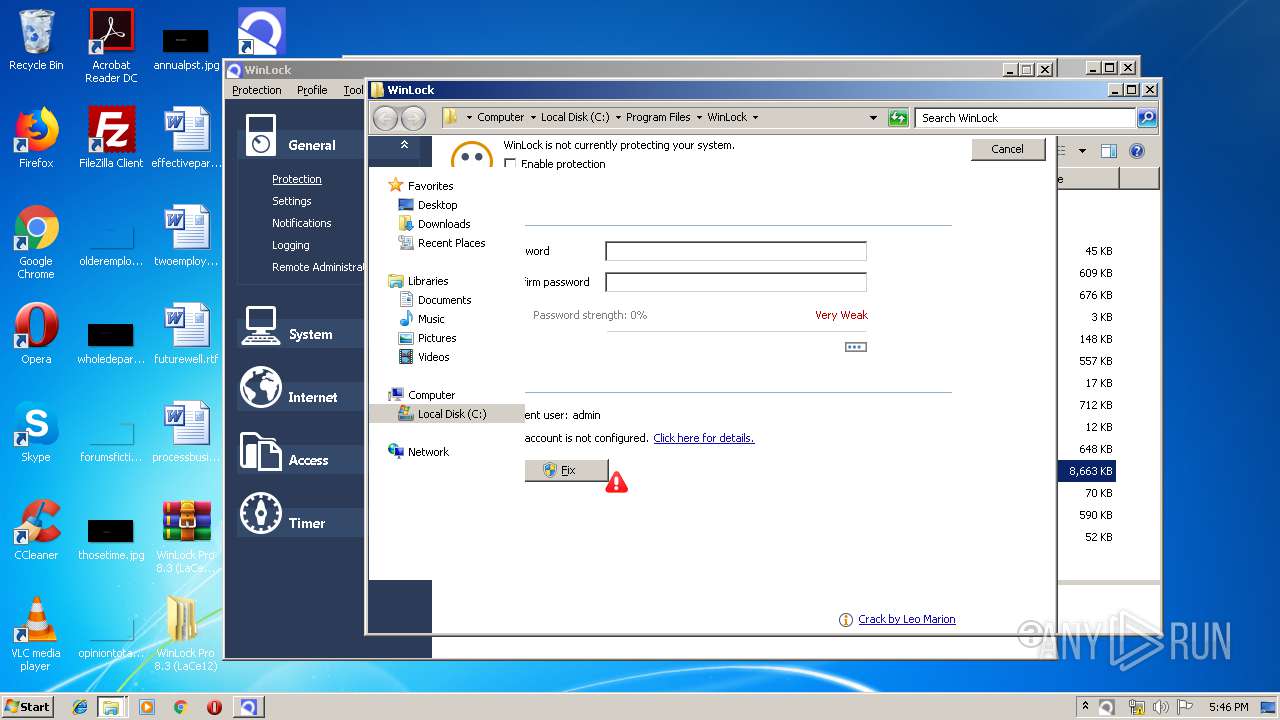Click the three-dots password options icon
Screen dimensions: 1280x720
click(856, 347)
